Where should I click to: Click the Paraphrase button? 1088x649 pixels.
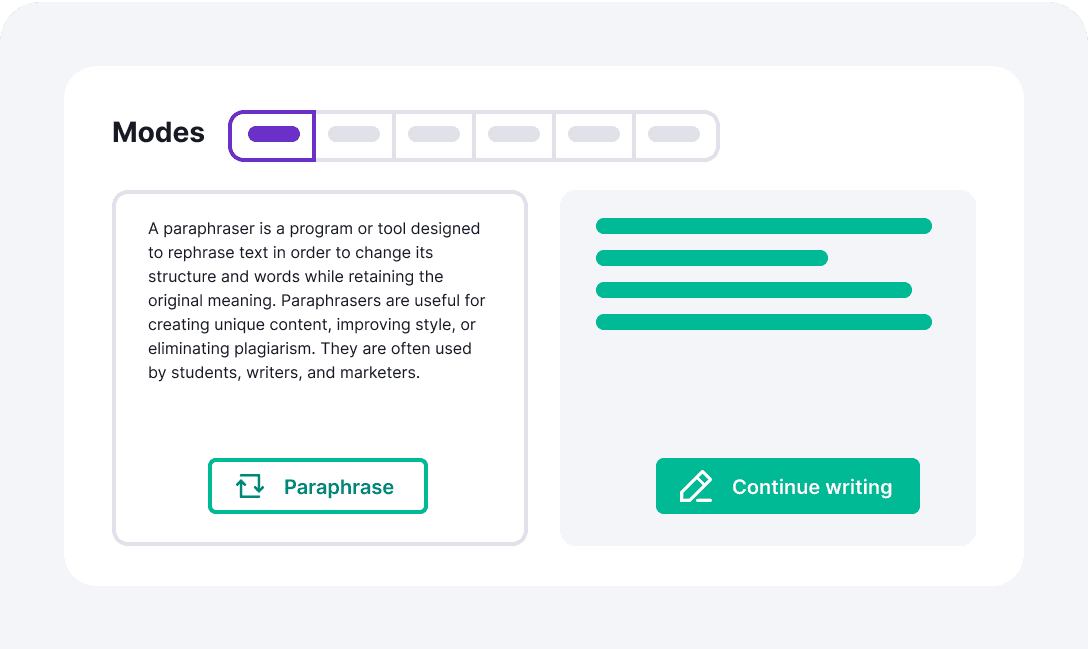[318, 486]
